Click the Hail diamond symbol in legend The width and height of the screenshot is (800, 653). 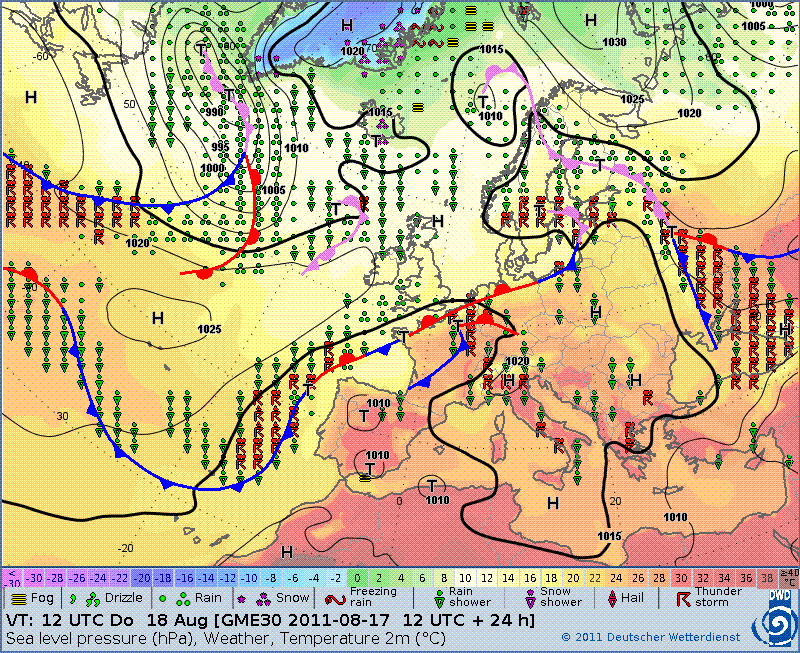coord(612,598)
